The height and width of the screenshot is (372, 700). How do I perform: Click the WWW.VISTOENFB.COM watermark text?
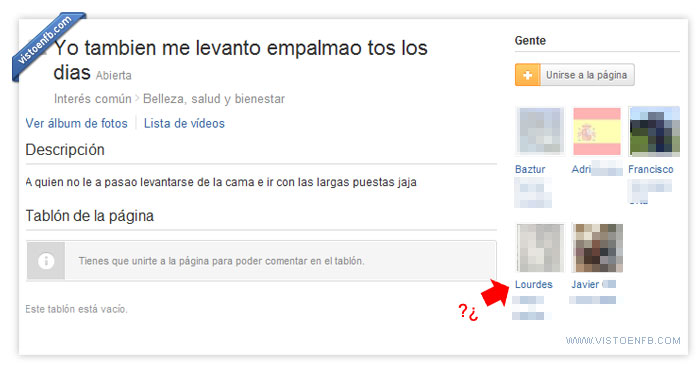[x=623, y=341]
